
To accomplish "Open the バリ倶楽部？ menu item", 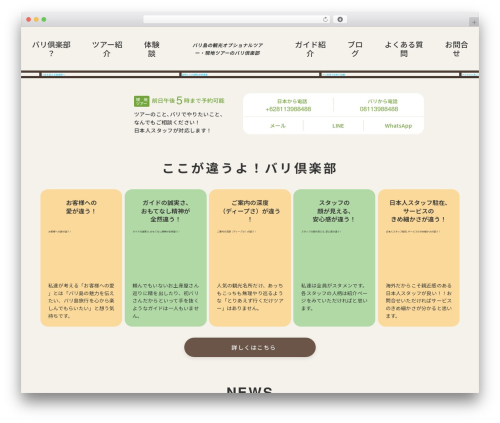I will (51, 49).
